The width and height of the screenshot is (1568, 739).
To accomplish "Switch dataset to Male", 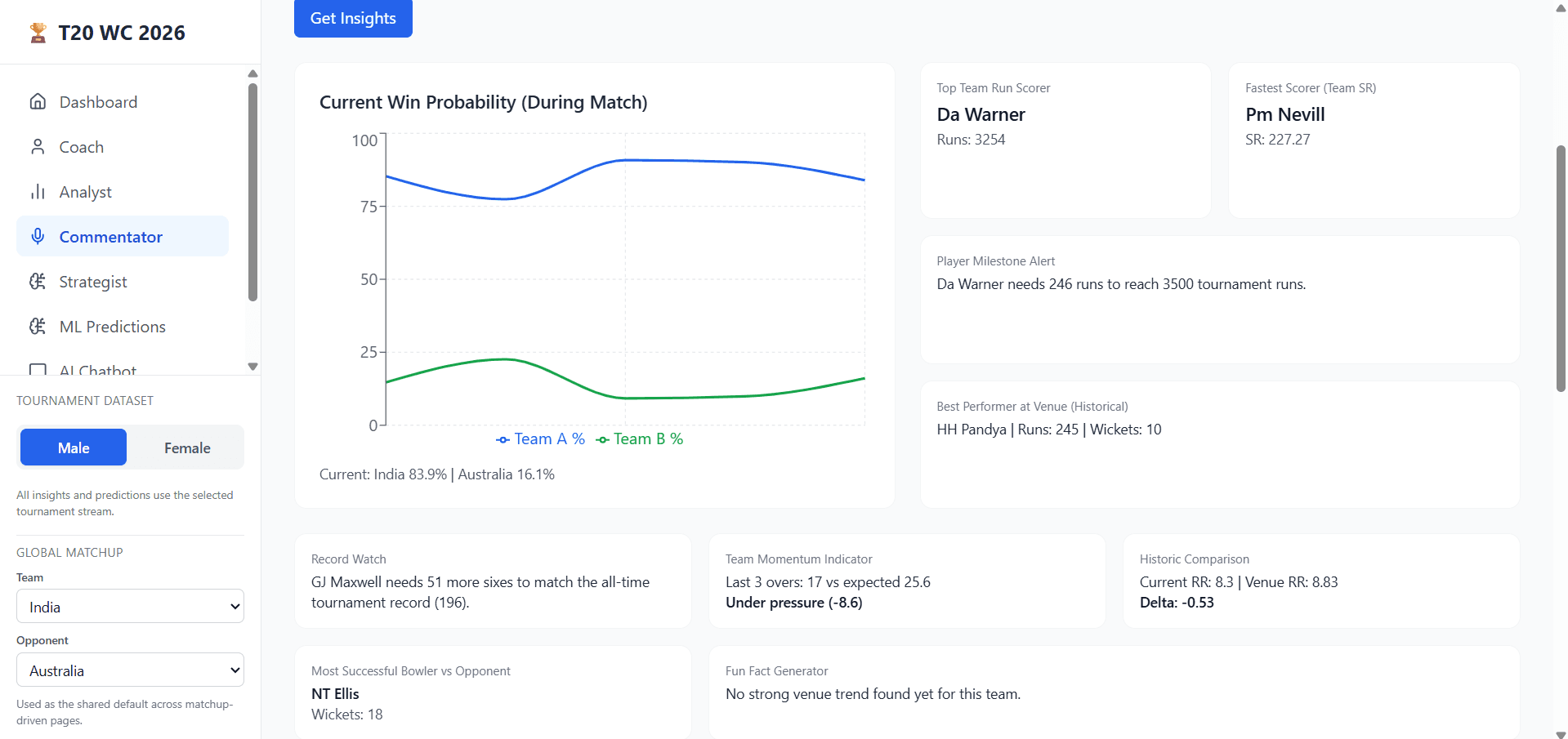I will pyautogui.click(x=74, y=447).
